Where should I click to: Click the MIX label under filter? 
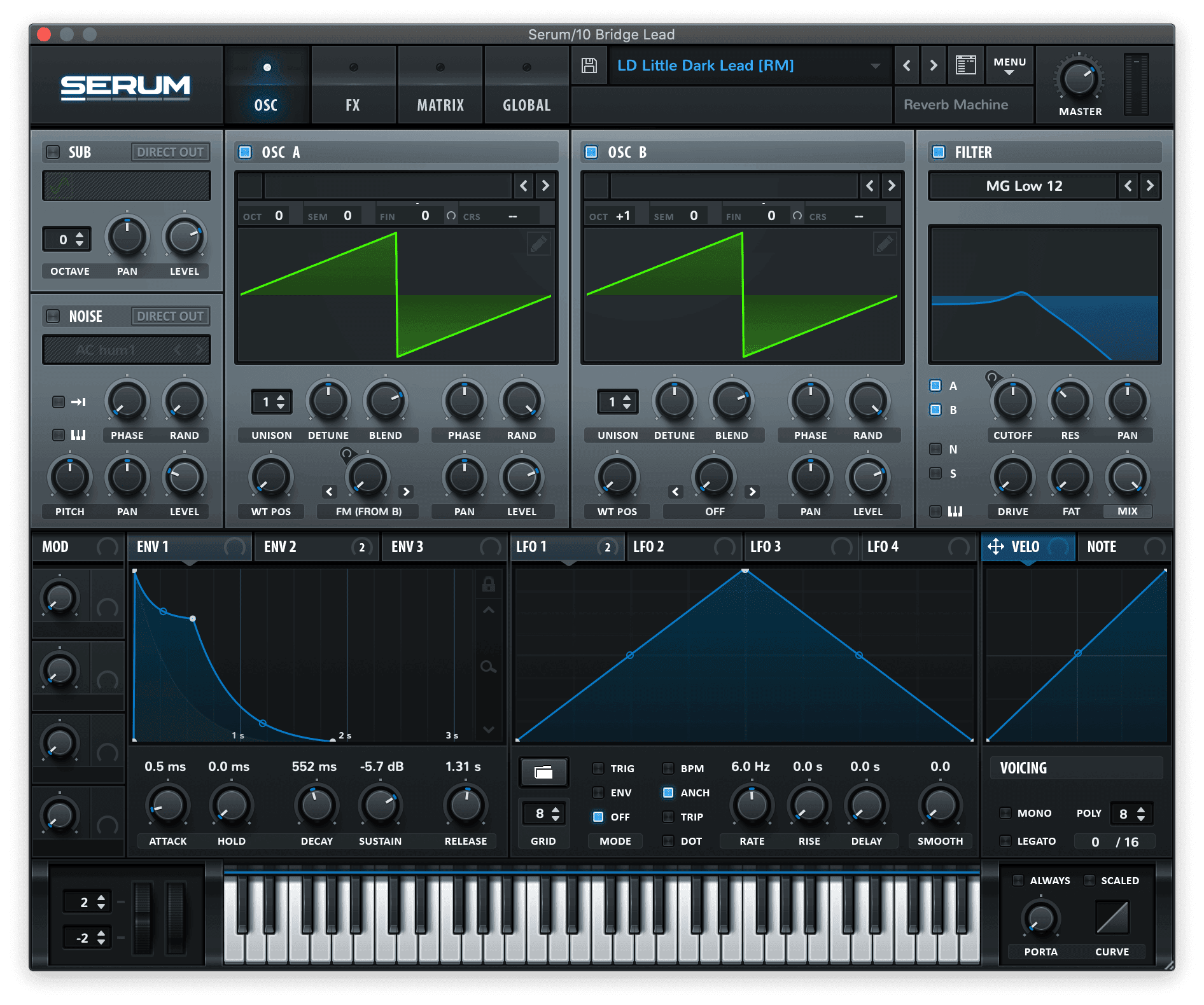coord(1127,511)
